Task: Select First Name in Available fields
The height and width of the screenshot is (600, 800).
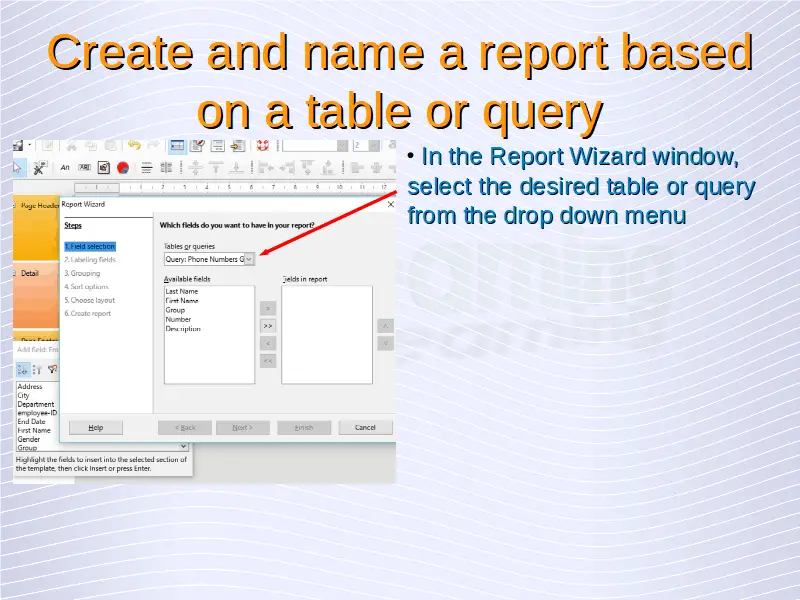Action: pos(182,301)
